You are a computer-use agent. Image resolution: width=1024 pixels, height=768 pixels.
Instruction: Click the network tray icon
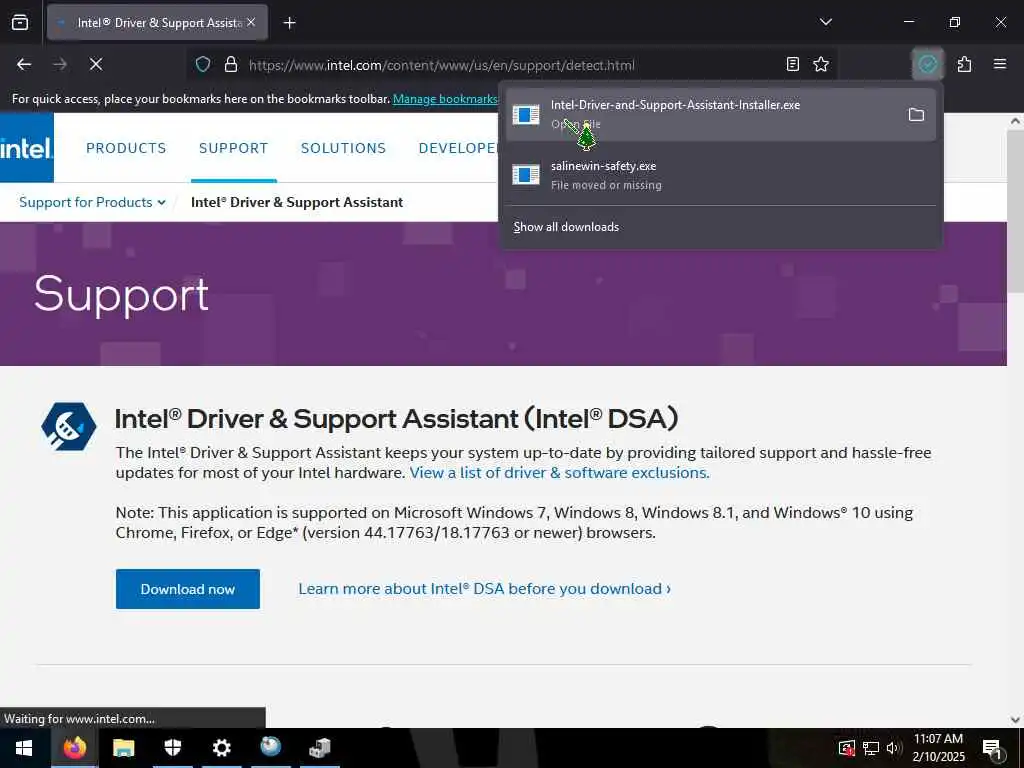(871, 748)
